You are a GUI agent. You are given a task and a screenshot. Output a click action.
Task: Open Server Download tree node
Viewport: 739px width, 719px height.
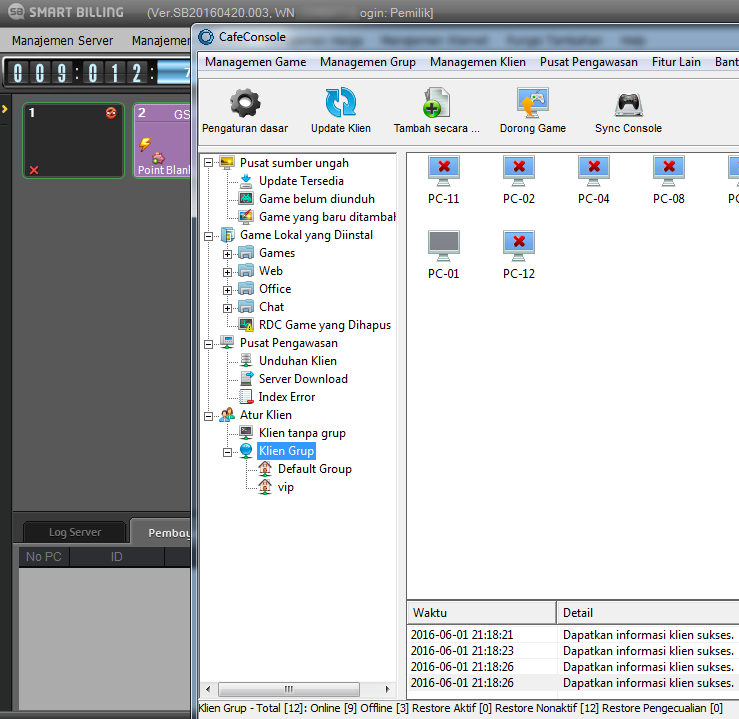(303, 379)
